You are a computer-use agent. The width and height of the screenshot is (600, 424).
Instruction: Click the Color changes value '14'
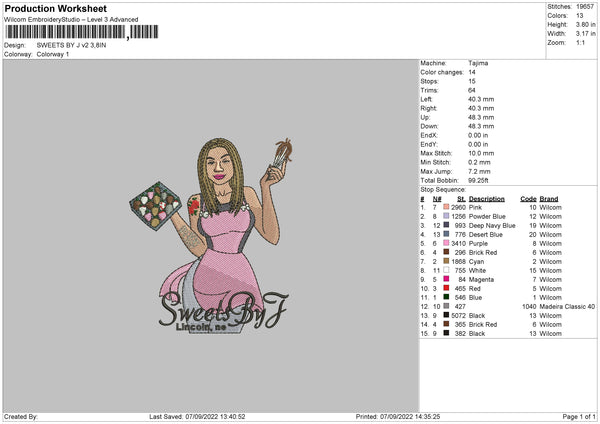[472, 72]
